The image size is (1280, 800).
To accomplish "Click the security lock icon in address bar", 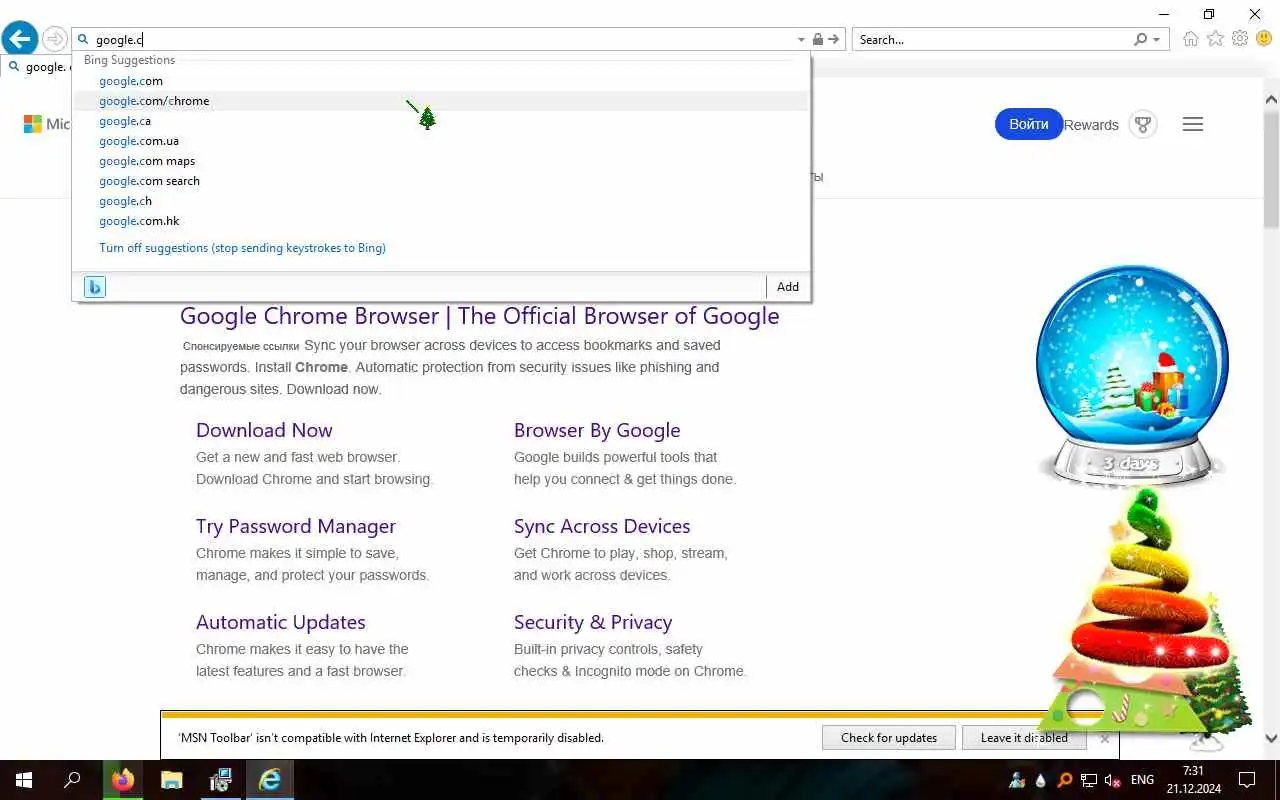I will tap(818, 39).
